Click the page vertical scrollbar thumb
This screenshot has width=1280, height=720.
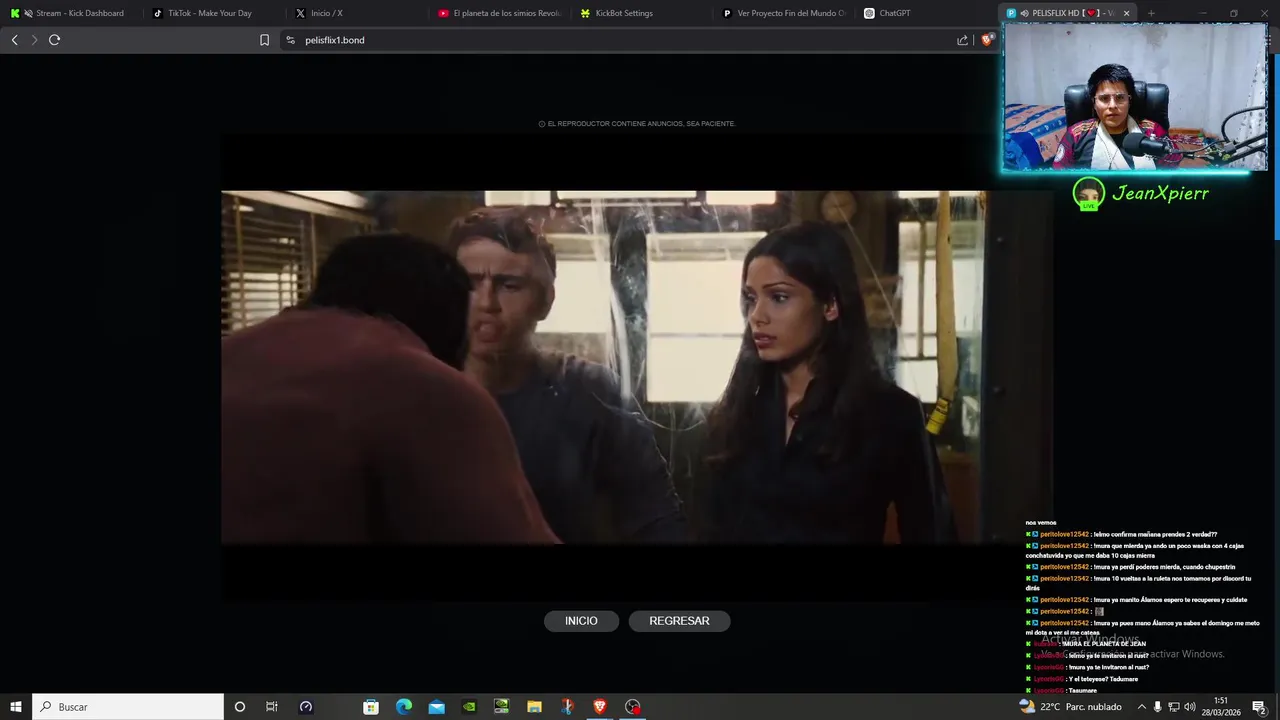(1276, 145)
